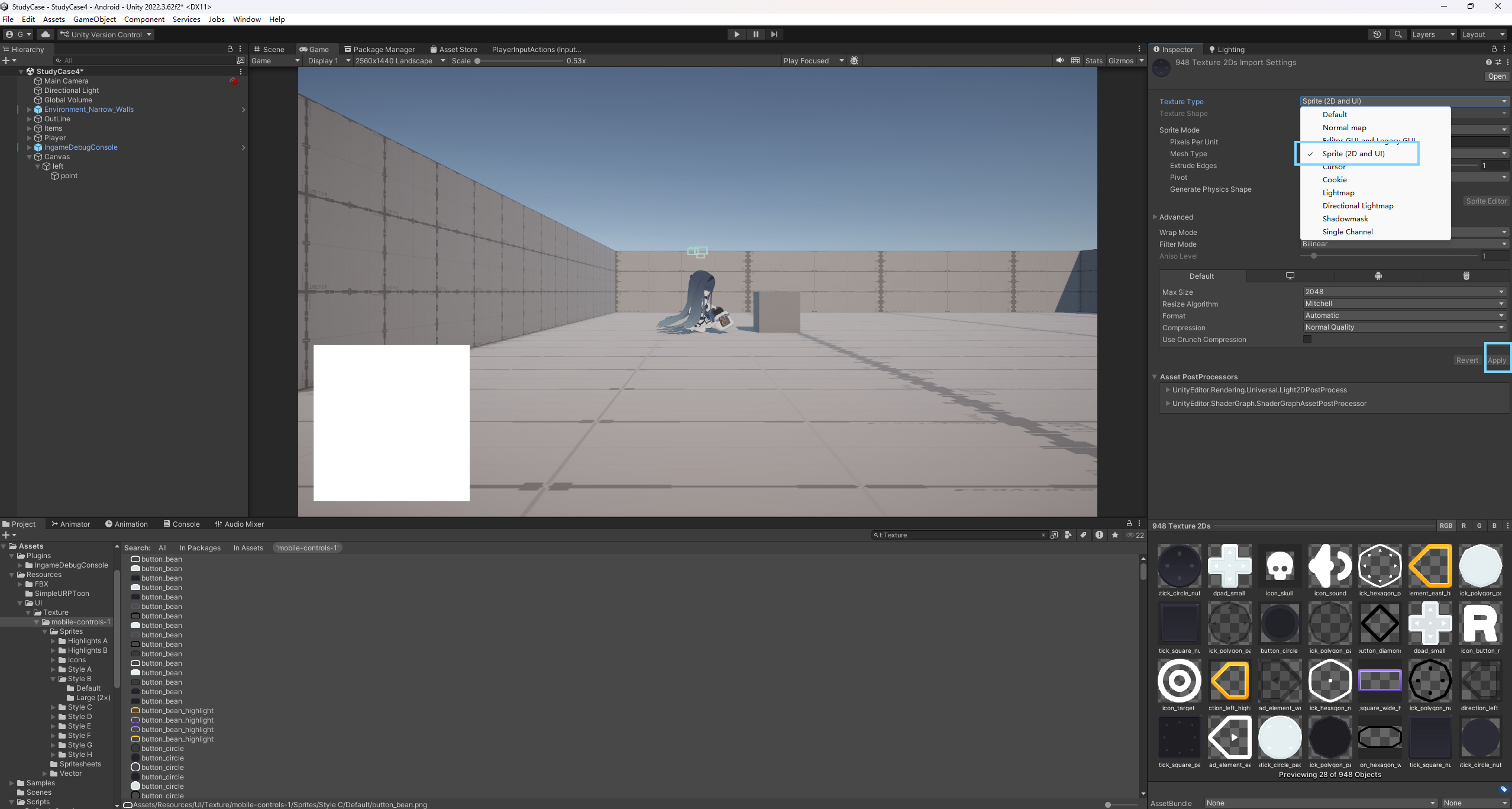Click the Step frame button
Image resolution: width=1512 pixels, height=809 pixels.
774,34
